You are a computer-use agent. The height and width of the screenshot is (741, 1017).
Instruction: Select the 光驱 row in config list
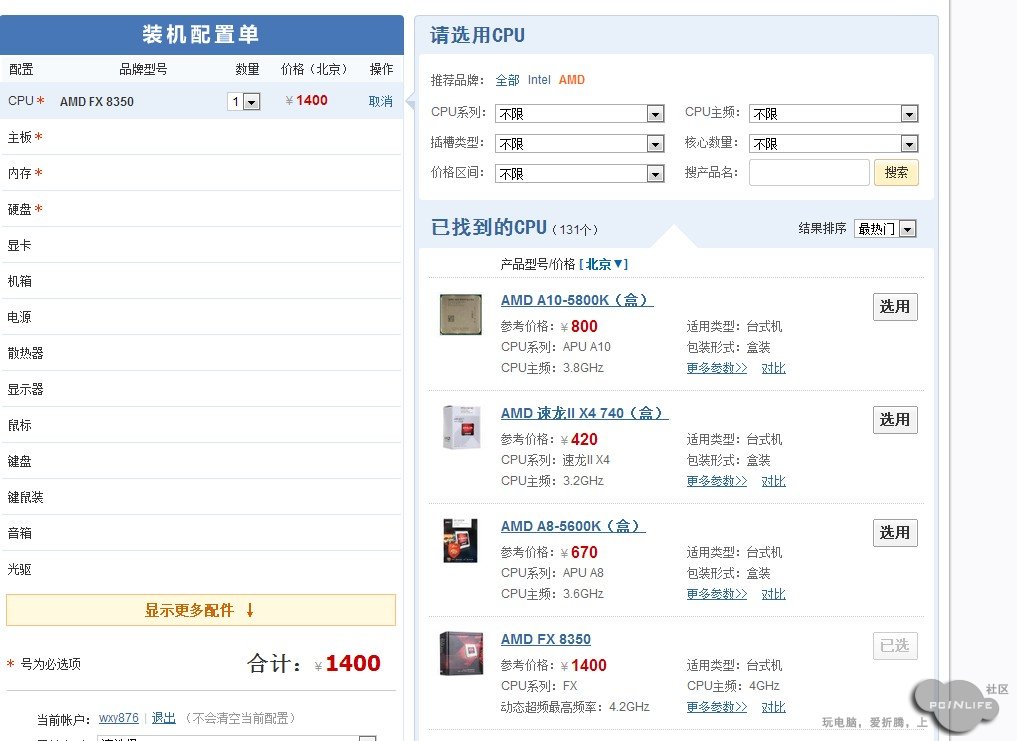point(202,569)
